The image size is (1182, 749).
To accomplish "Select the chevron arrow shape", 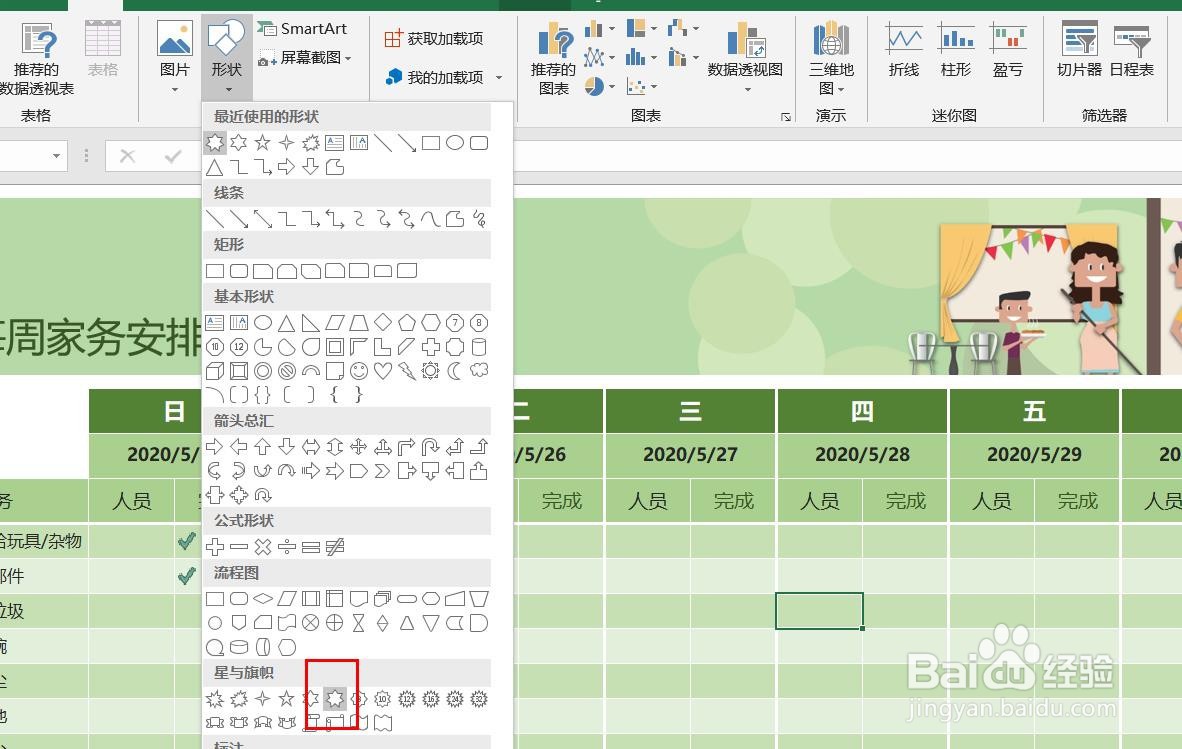I will 383,472.
